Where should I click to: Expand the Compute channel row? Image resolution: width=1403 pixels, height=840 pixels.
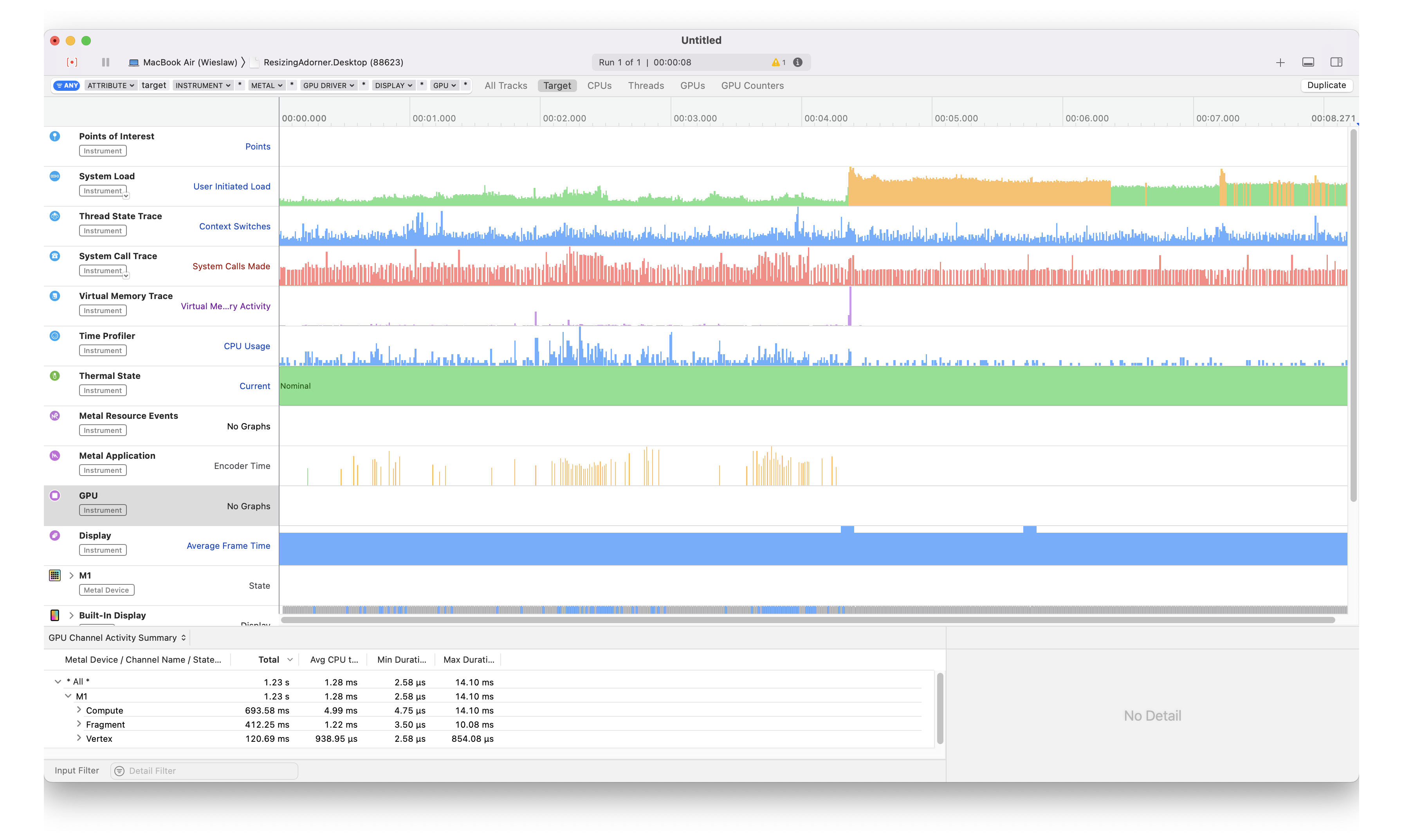click(x=79, y=710)
